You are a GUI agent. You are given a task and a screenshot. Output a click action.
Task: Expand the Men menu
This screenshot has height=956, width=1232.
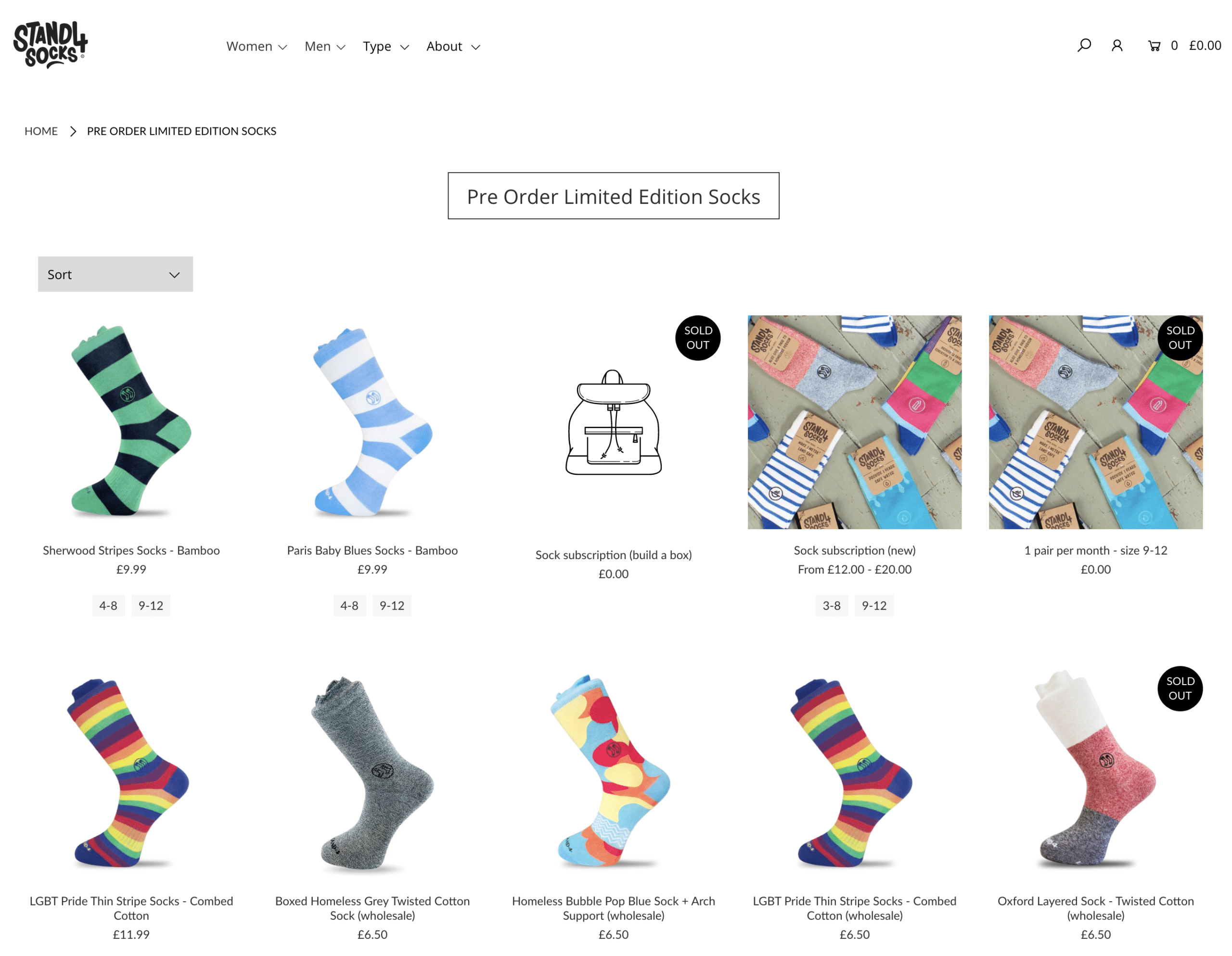click(x=324, y=46)
